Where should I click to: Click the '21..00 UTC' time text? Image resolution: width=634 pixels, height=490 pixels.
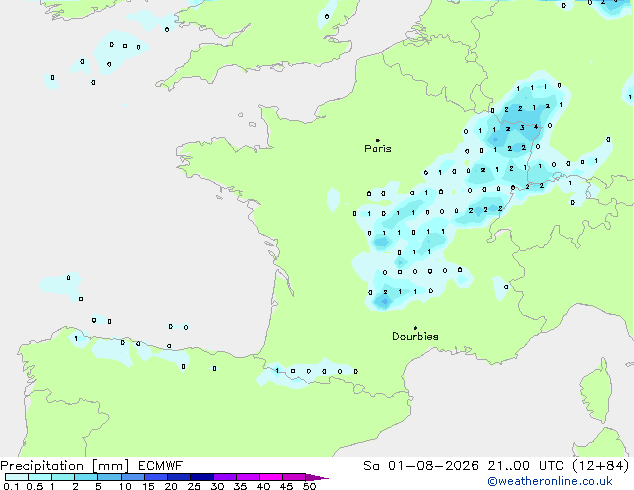tap(525, 466)
